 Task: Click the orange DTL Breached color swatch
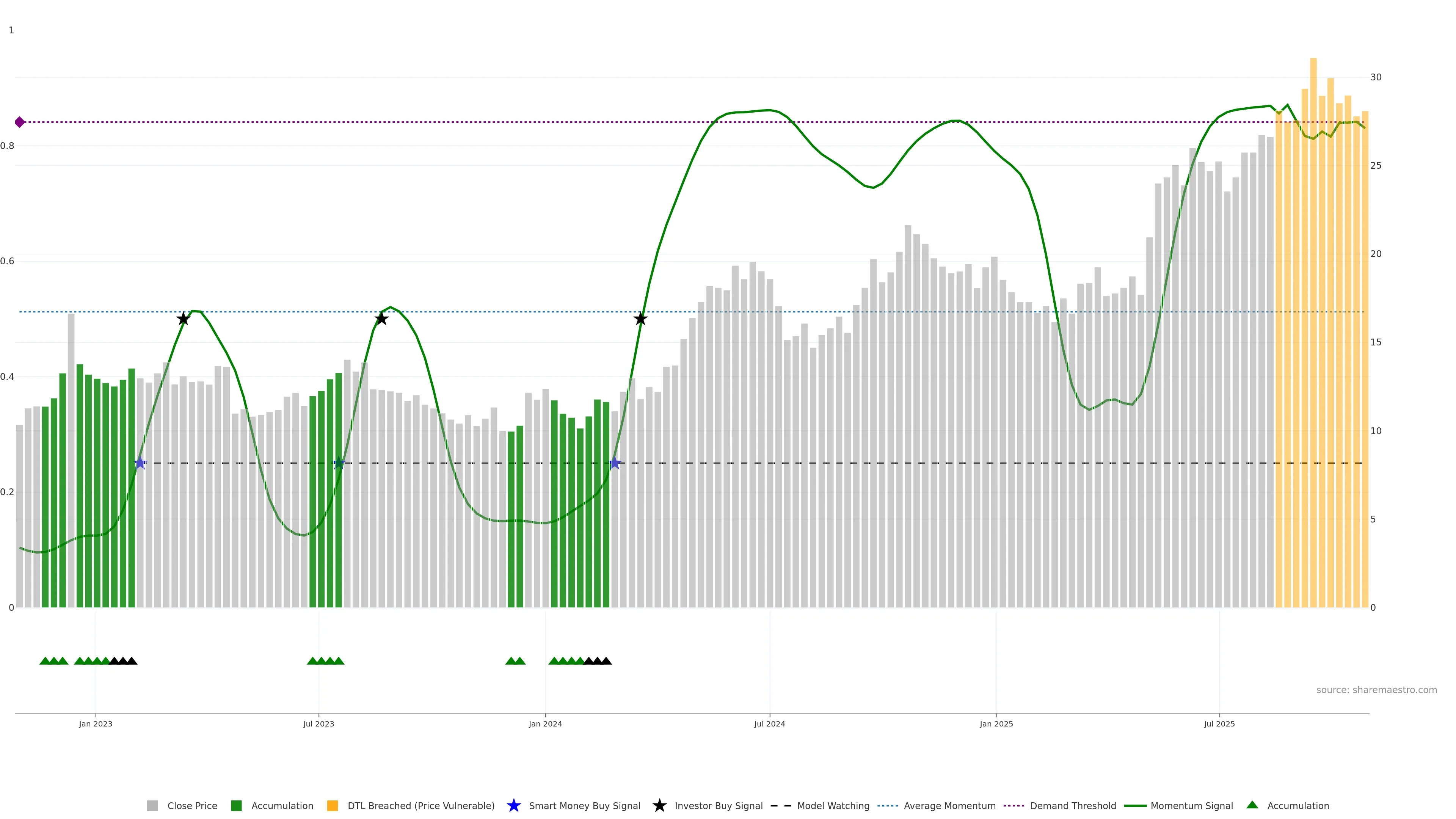tap(333, 805)
